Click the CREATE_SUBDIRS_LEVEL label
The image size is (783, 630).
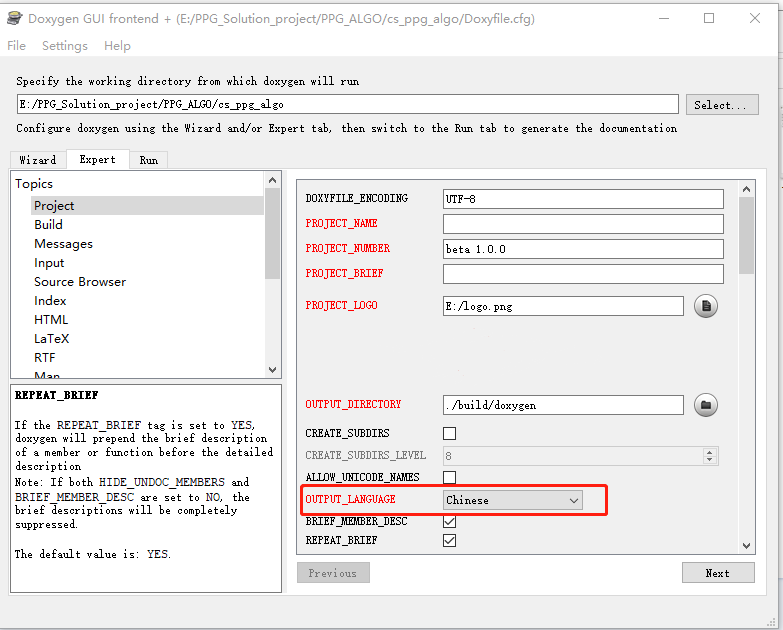(x=366, y=455)
